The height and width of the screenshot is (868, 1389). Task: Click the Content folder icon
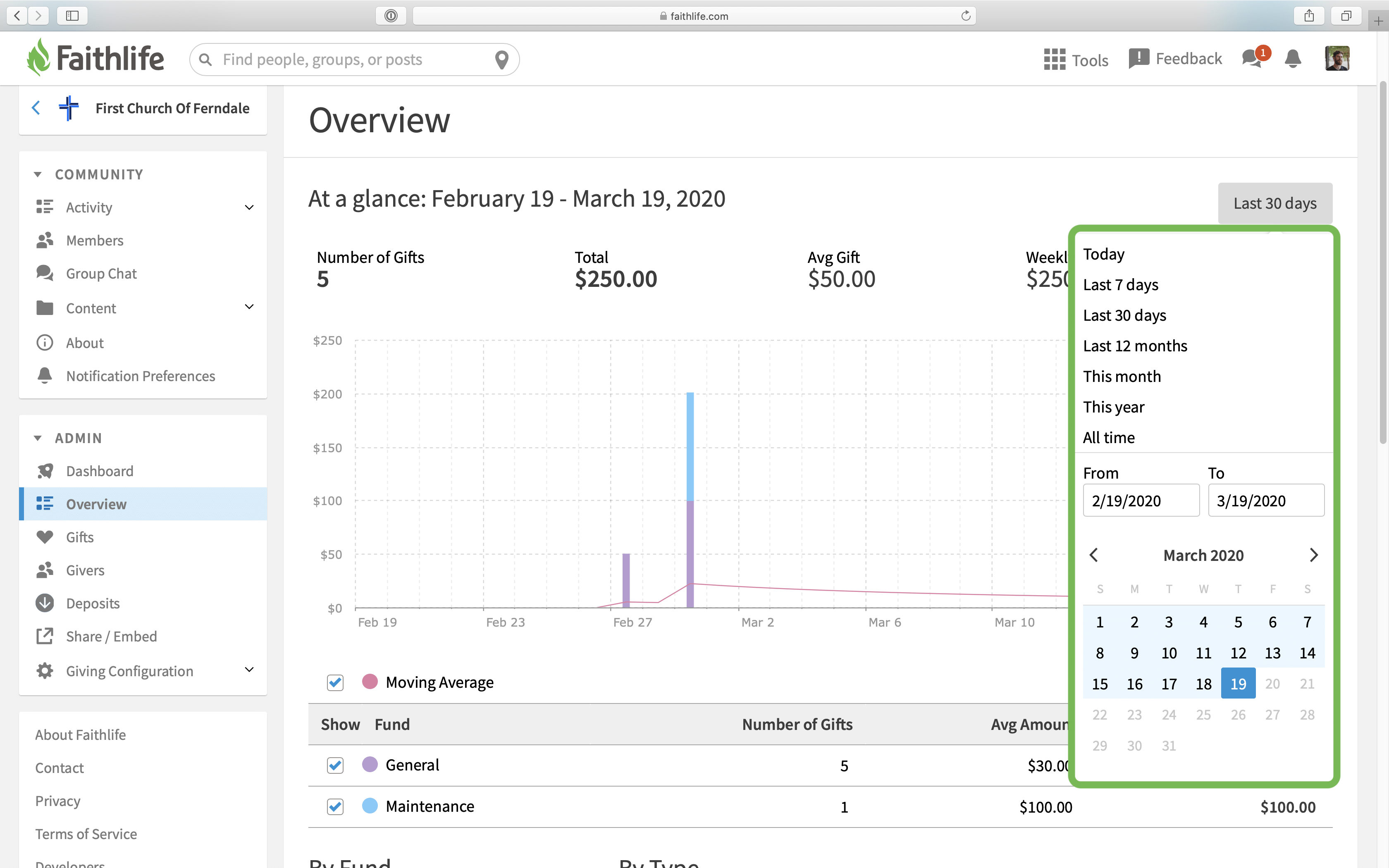tap(45, 308)
